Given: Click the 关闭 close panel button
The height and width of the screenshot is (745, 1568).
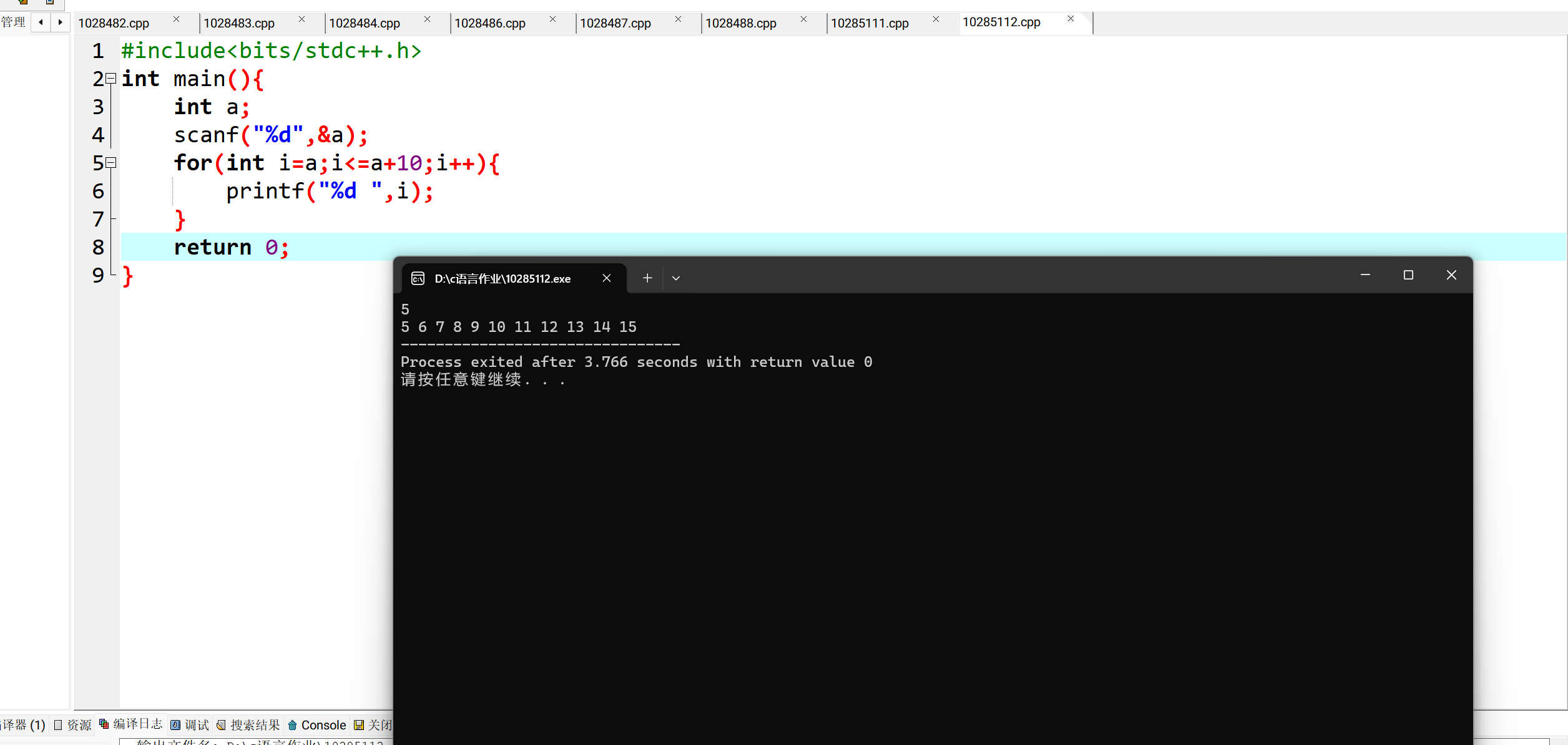Looking at the screenshot, I should [x=373, y=725].
